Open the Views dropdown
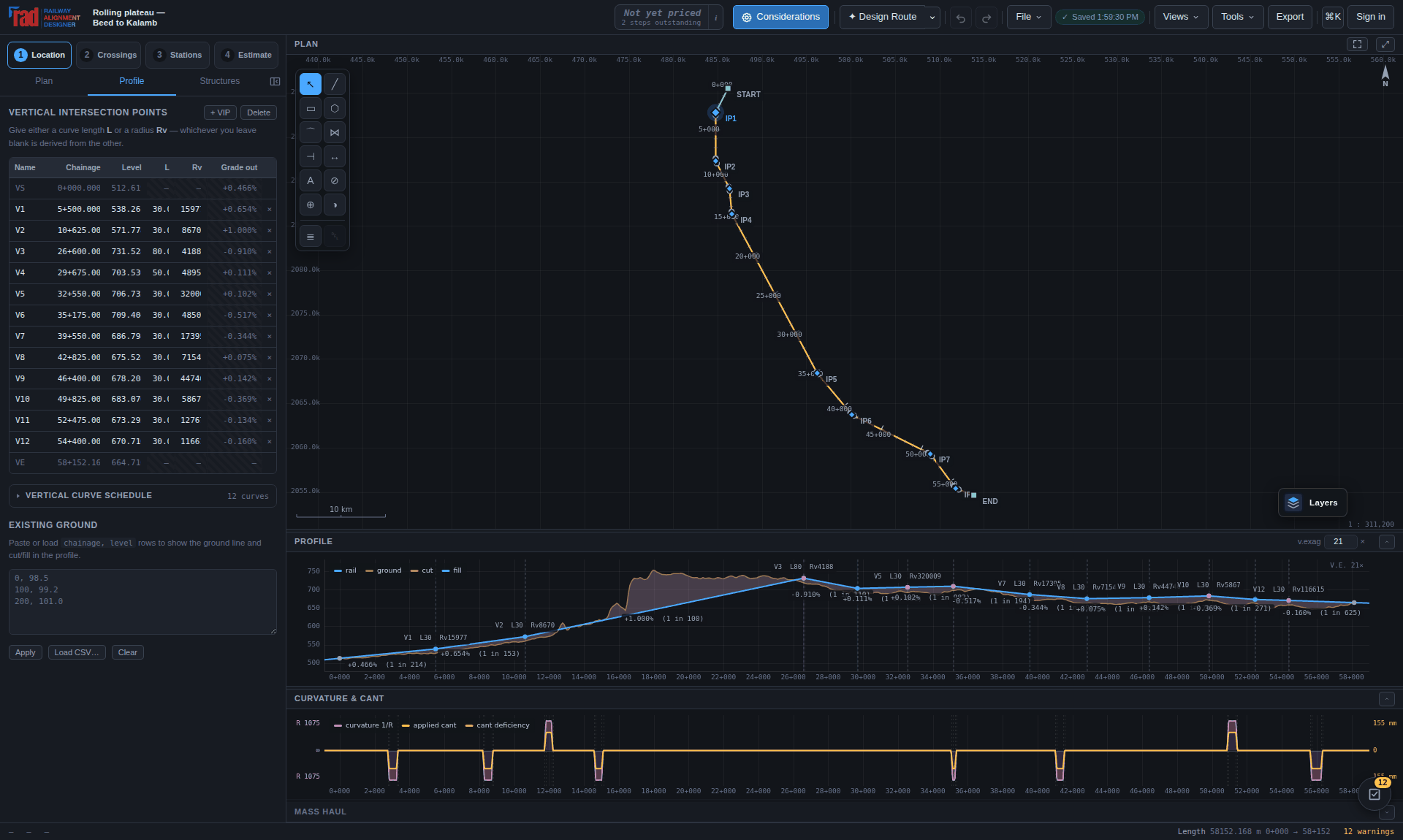 [x=1181, y=18]
